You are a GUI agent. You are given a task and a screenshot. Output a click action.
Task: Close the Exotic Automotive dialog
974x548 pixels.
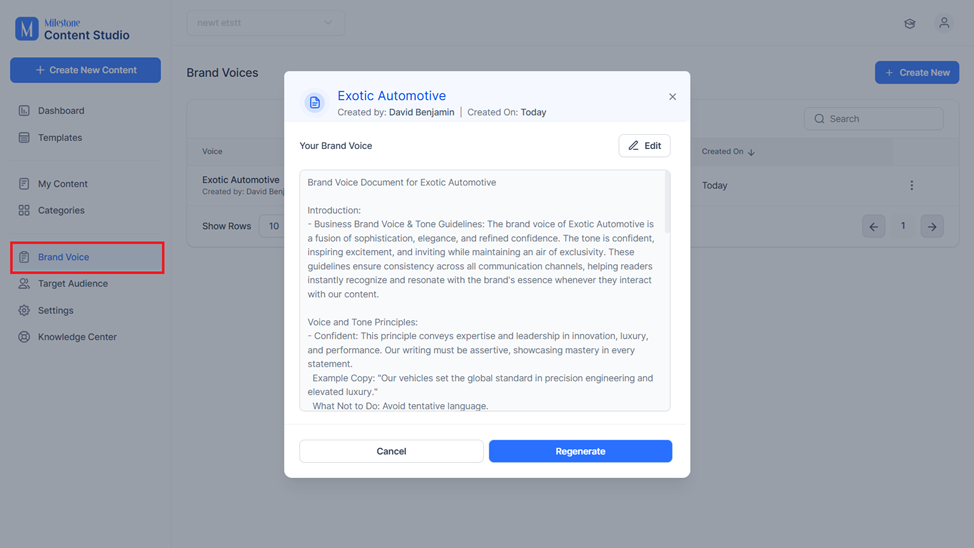(x=672, y=96)
